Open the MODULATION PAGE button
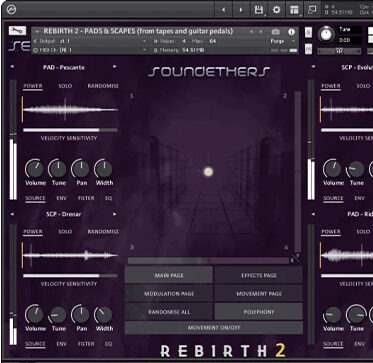The image size is (373, 363). coord(169,294)
